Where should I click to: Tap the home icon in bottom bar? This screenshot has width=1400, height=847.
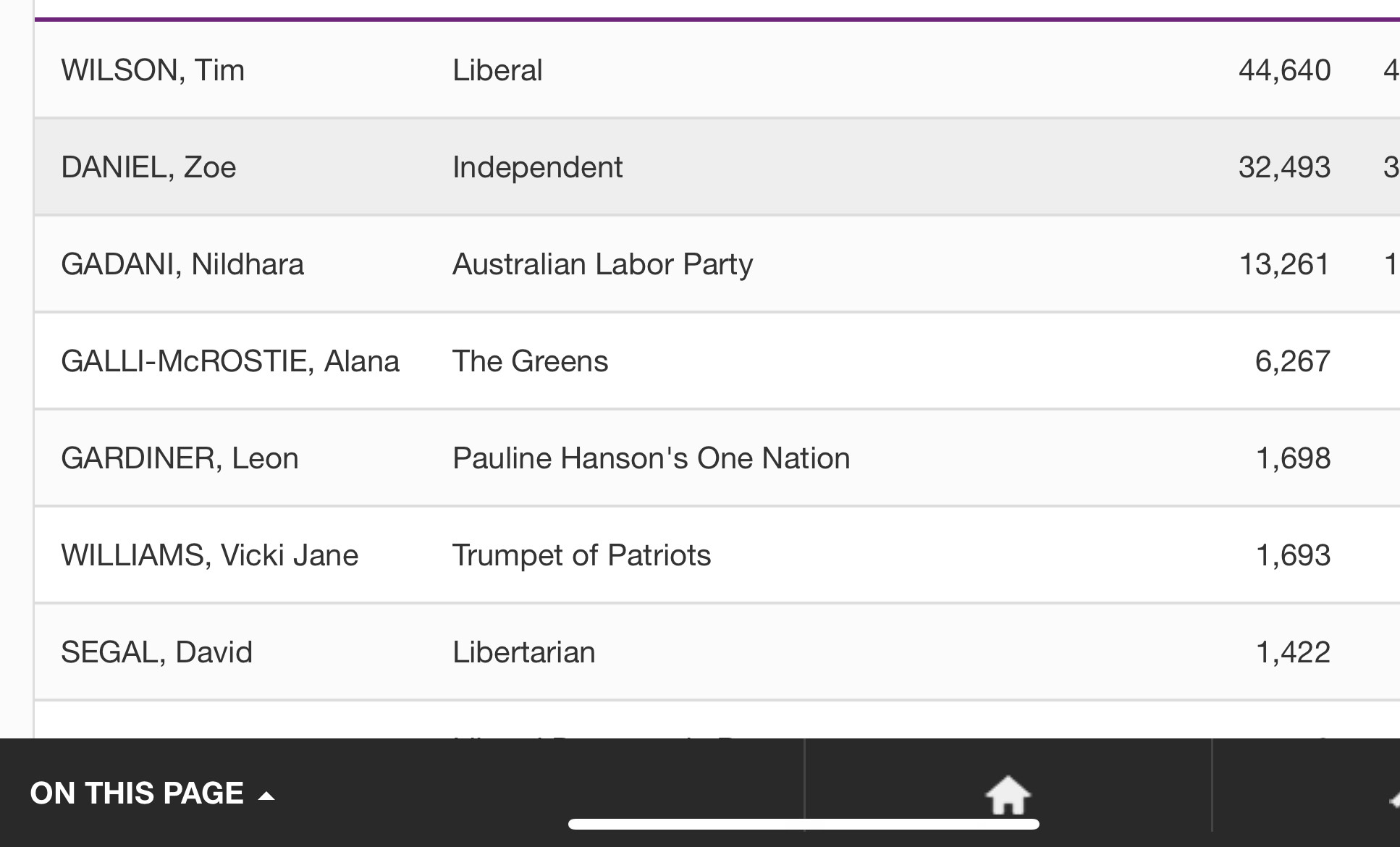(x=1008, y=794)
